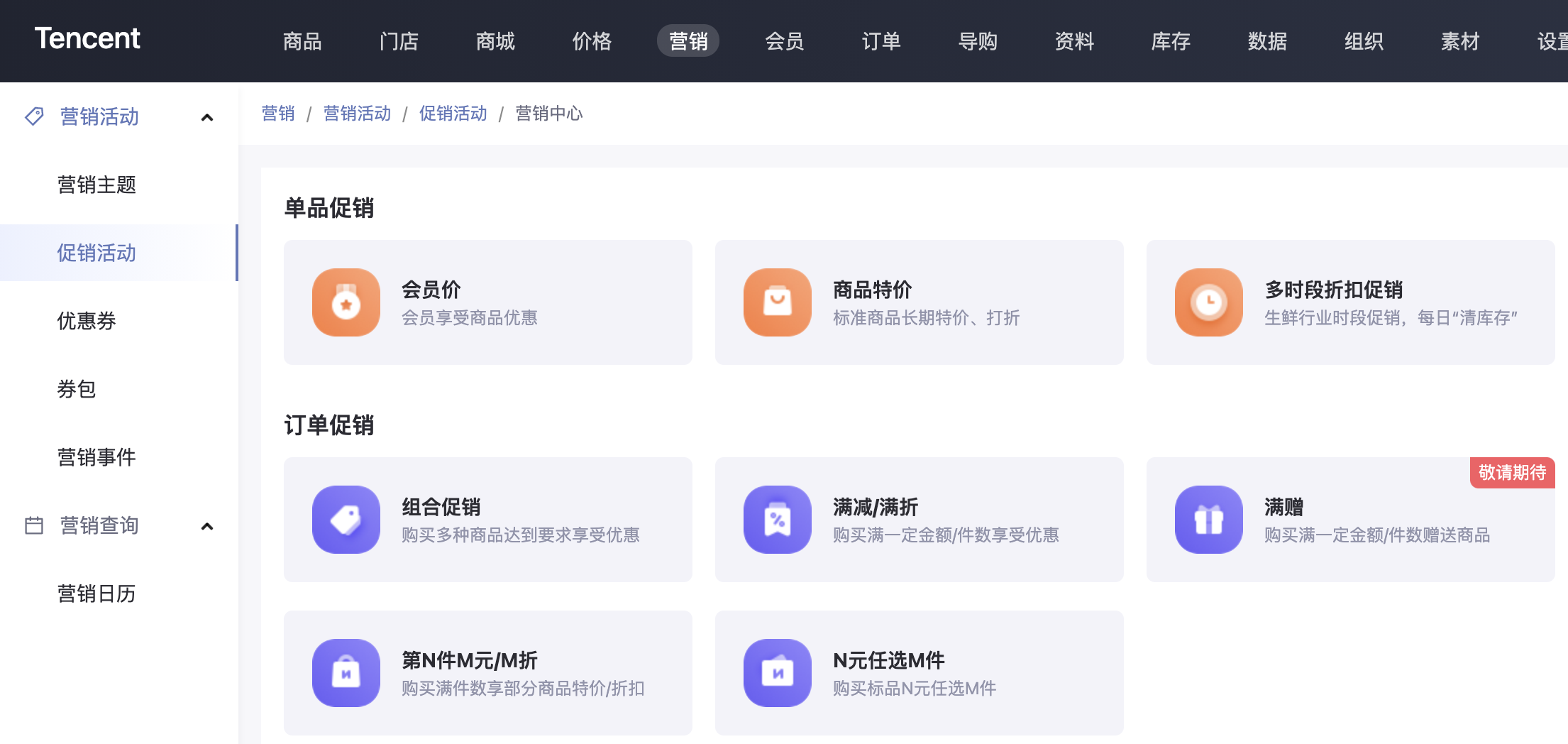
Task: Click the 满赠 gift box icon
Action: [1209, 520]
